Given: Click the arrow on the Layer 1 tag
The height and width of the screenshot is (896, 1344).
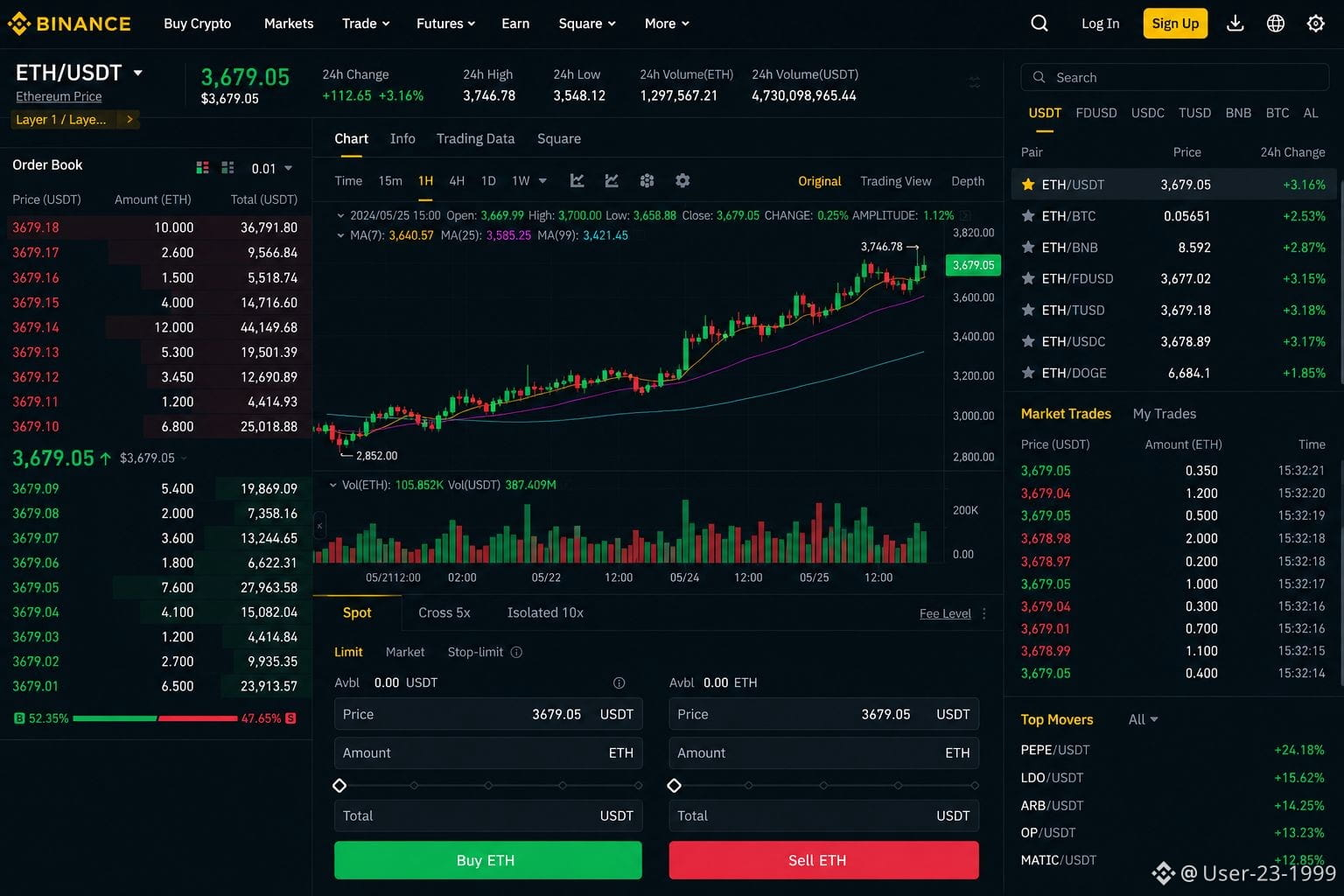Looking at the screenshot, I should 129,119.
